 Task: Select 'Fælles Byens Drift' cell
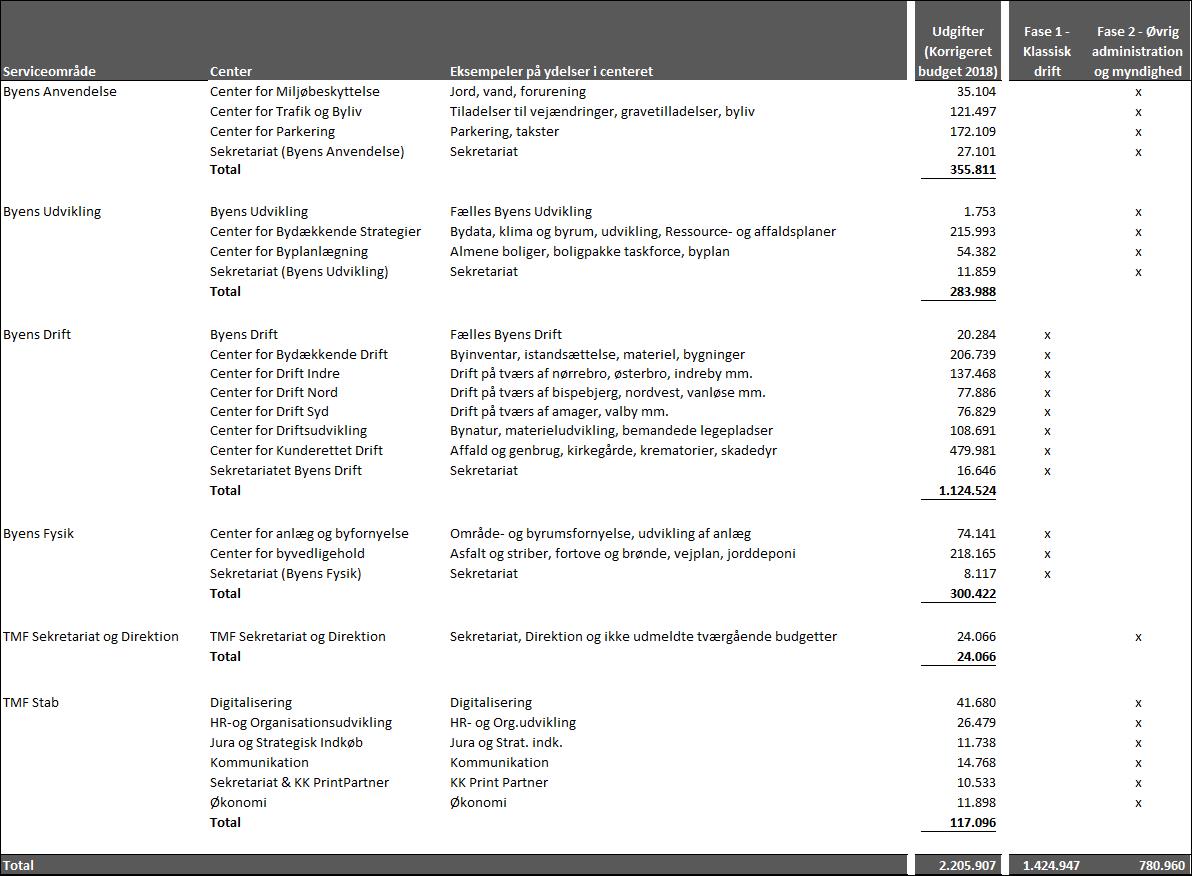click(x=506, y=335)
